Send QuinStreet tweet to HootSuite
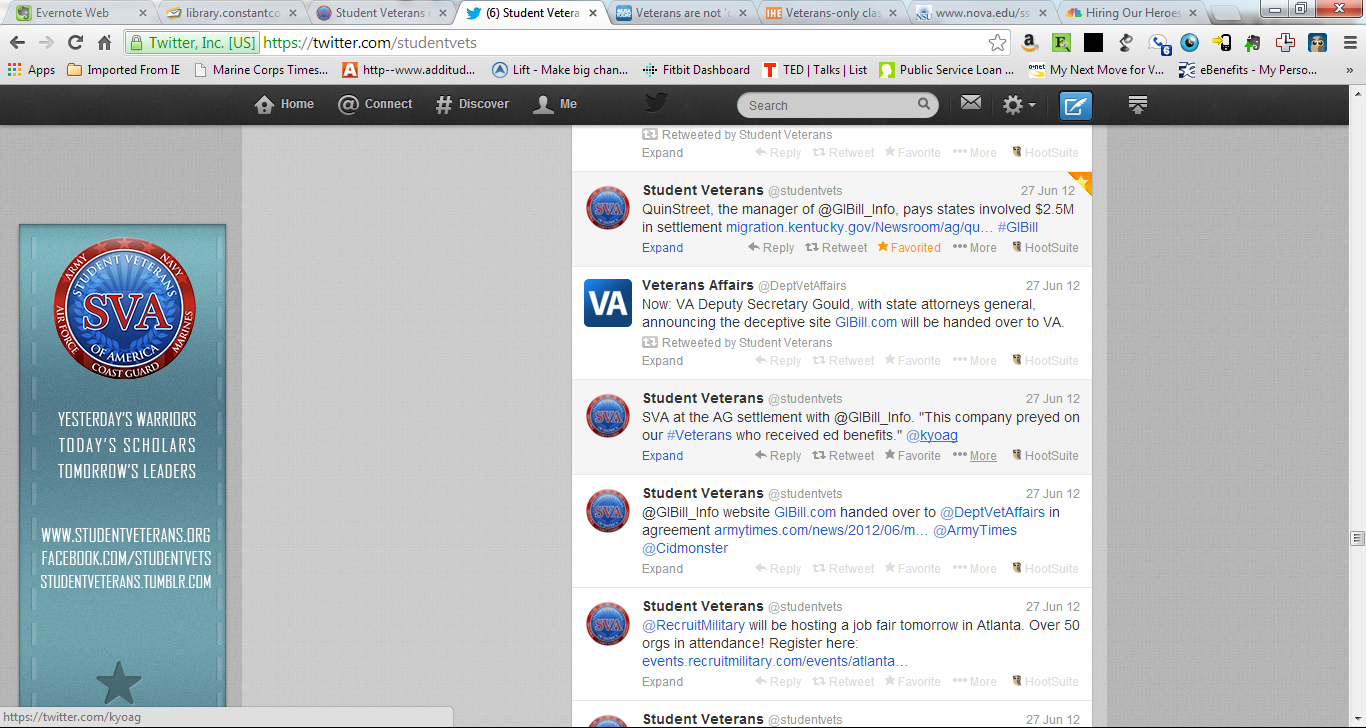 [x=1045, y=248]
